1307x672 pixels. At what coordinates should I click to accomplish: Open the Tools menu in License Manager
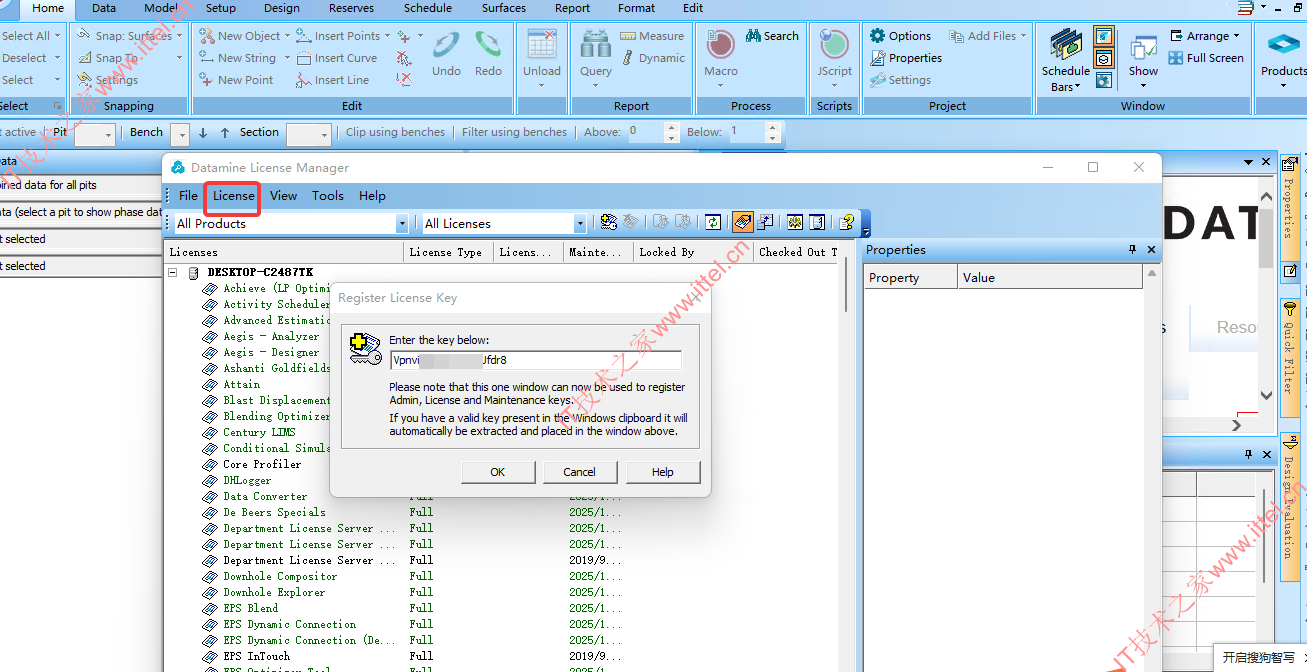(x=327, y=196)
